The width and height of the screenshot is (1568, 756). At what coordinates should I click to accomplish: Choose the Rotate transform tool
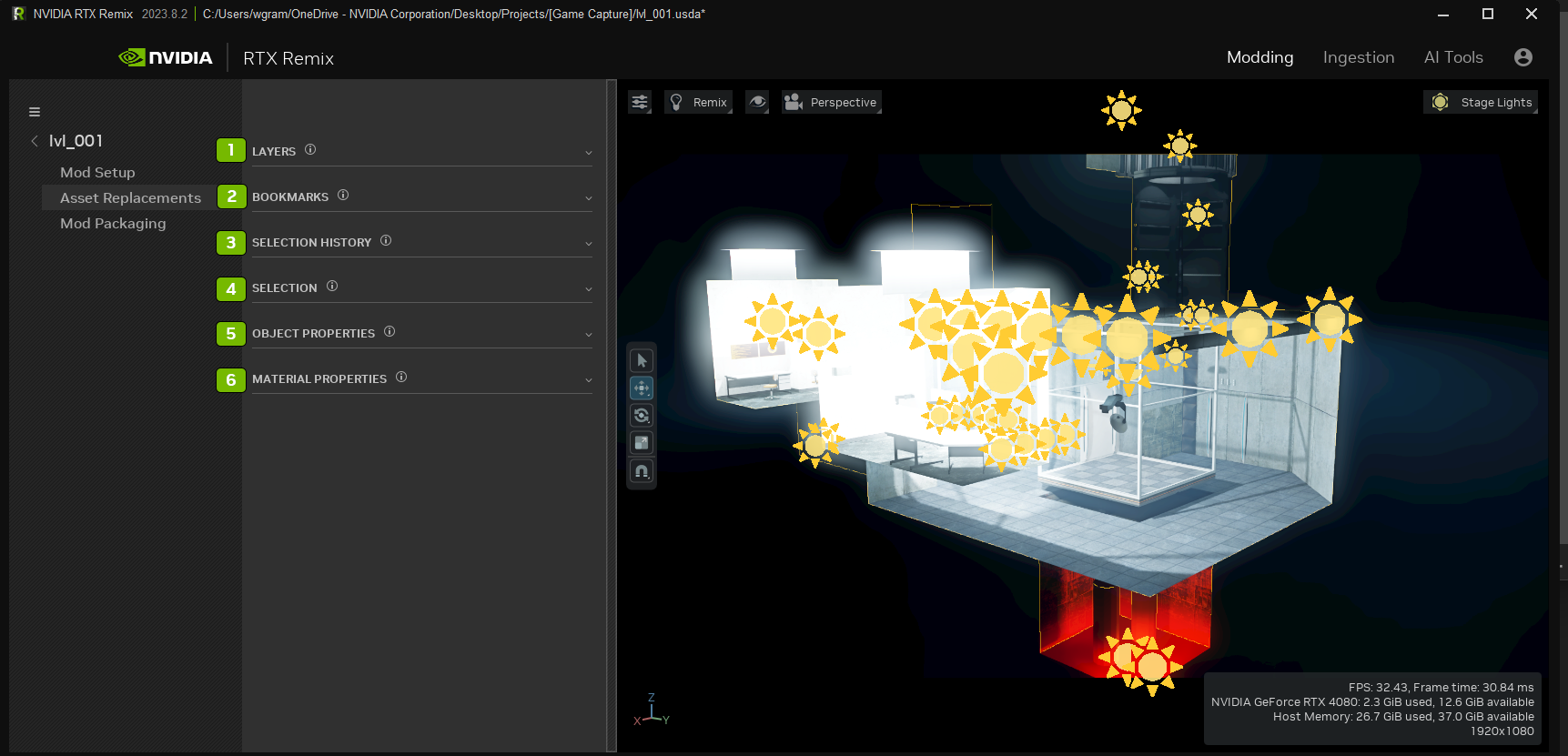click(x=642, y=416)
